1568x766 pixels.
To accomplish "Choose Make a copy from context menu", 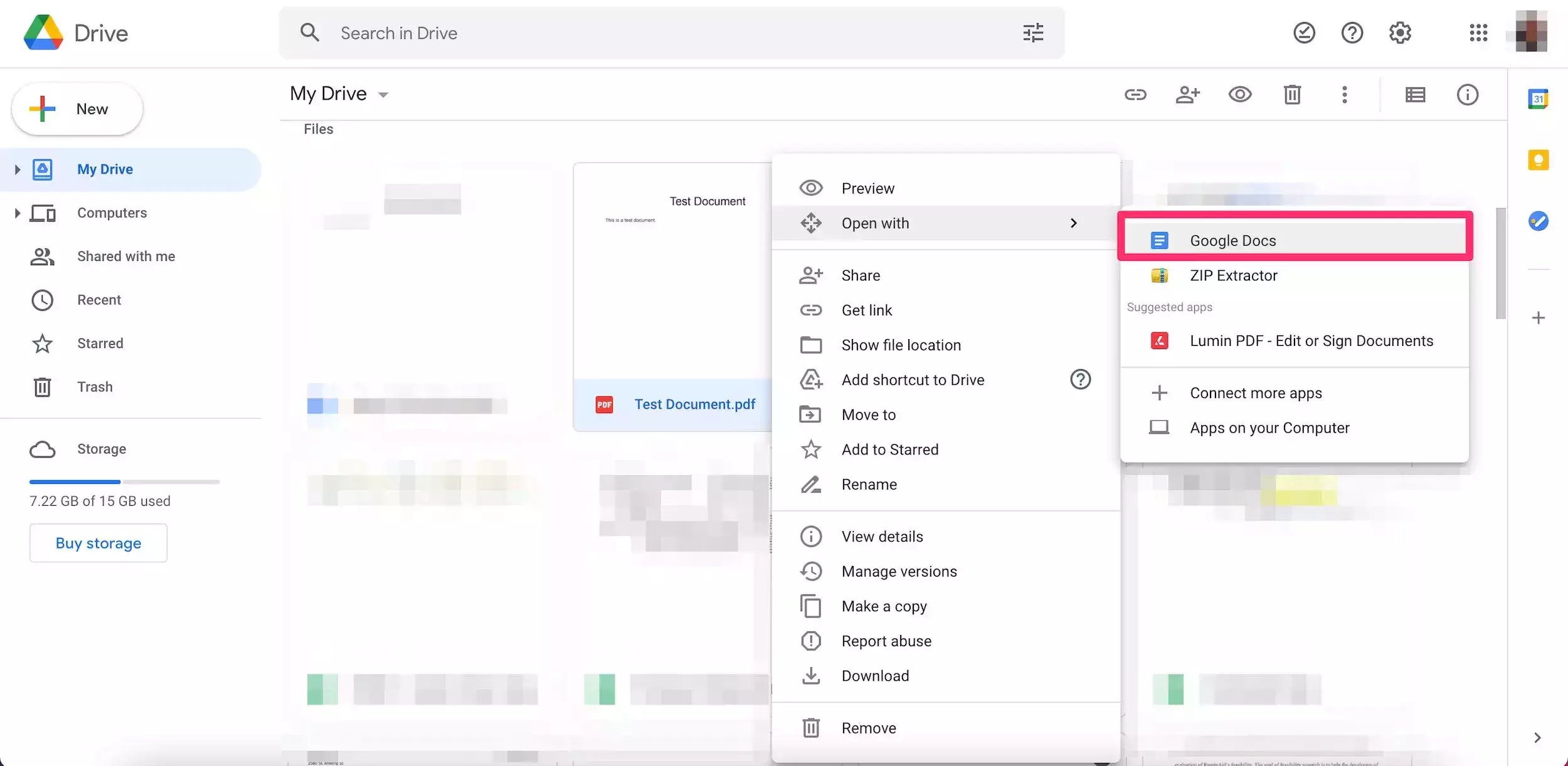I will coord(884,606).
